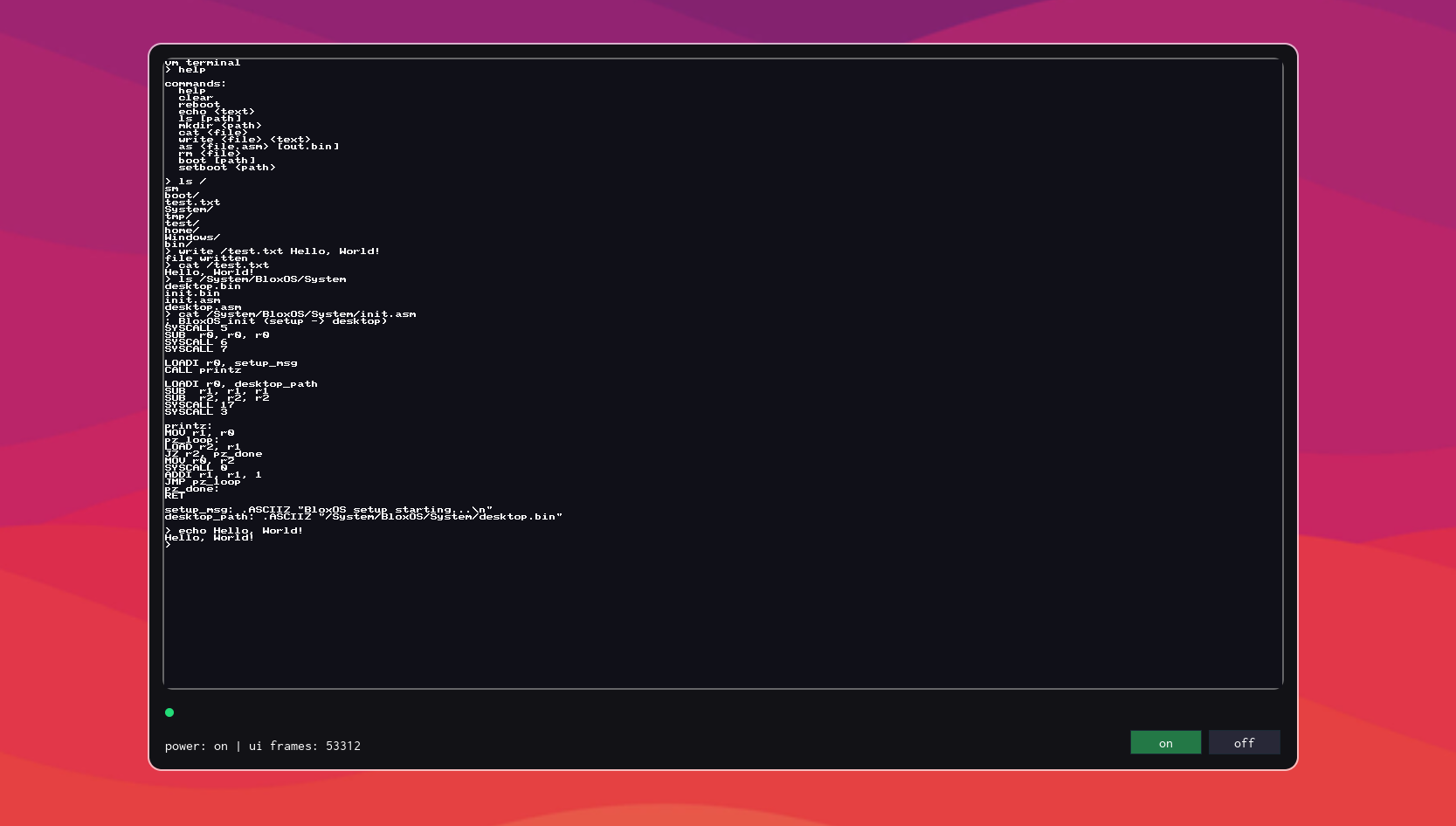Click the final "Hello, World!" output line
The height and width of the screenshot is (826, 1456).
209,537
